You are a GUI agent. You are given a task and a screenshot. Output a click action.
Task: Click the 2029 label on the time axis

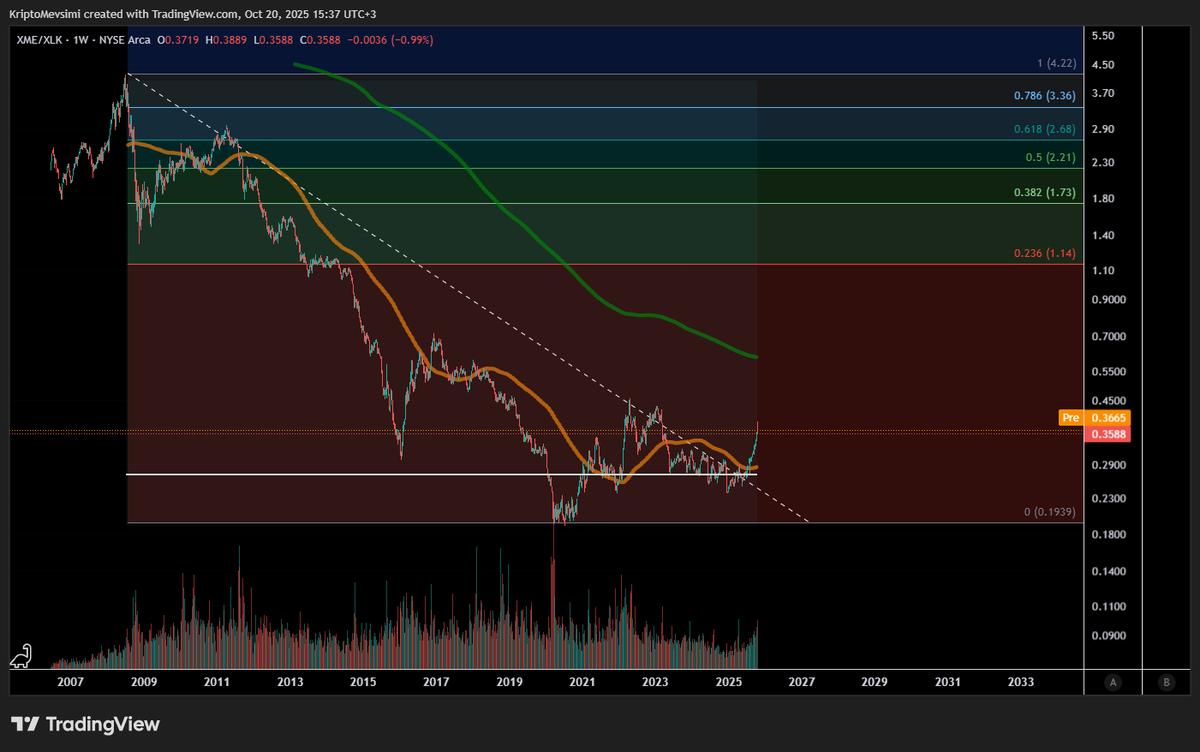click(x=875, y=682)
